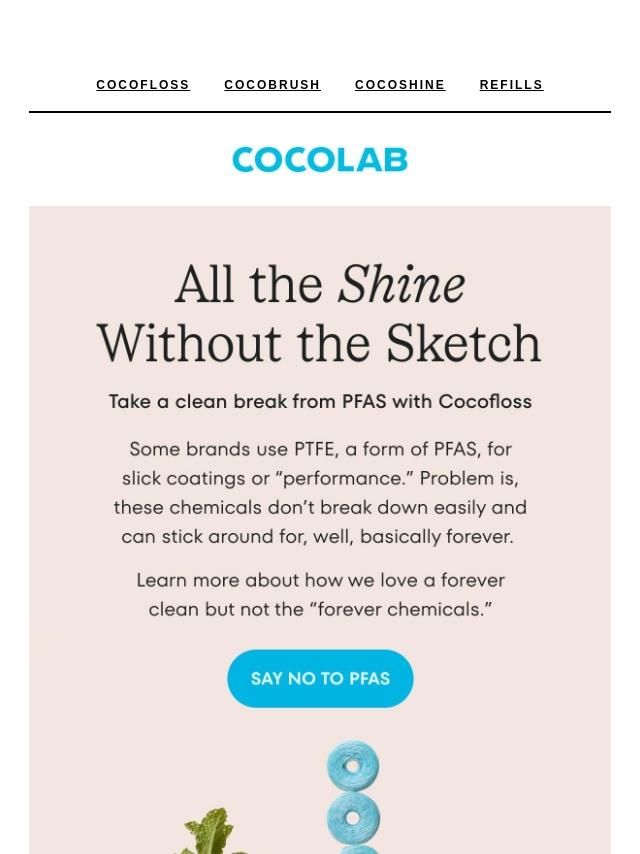Click the headline line Without the Sketch
This screenshot has height=854, width=640.
[x=319, y=344]
